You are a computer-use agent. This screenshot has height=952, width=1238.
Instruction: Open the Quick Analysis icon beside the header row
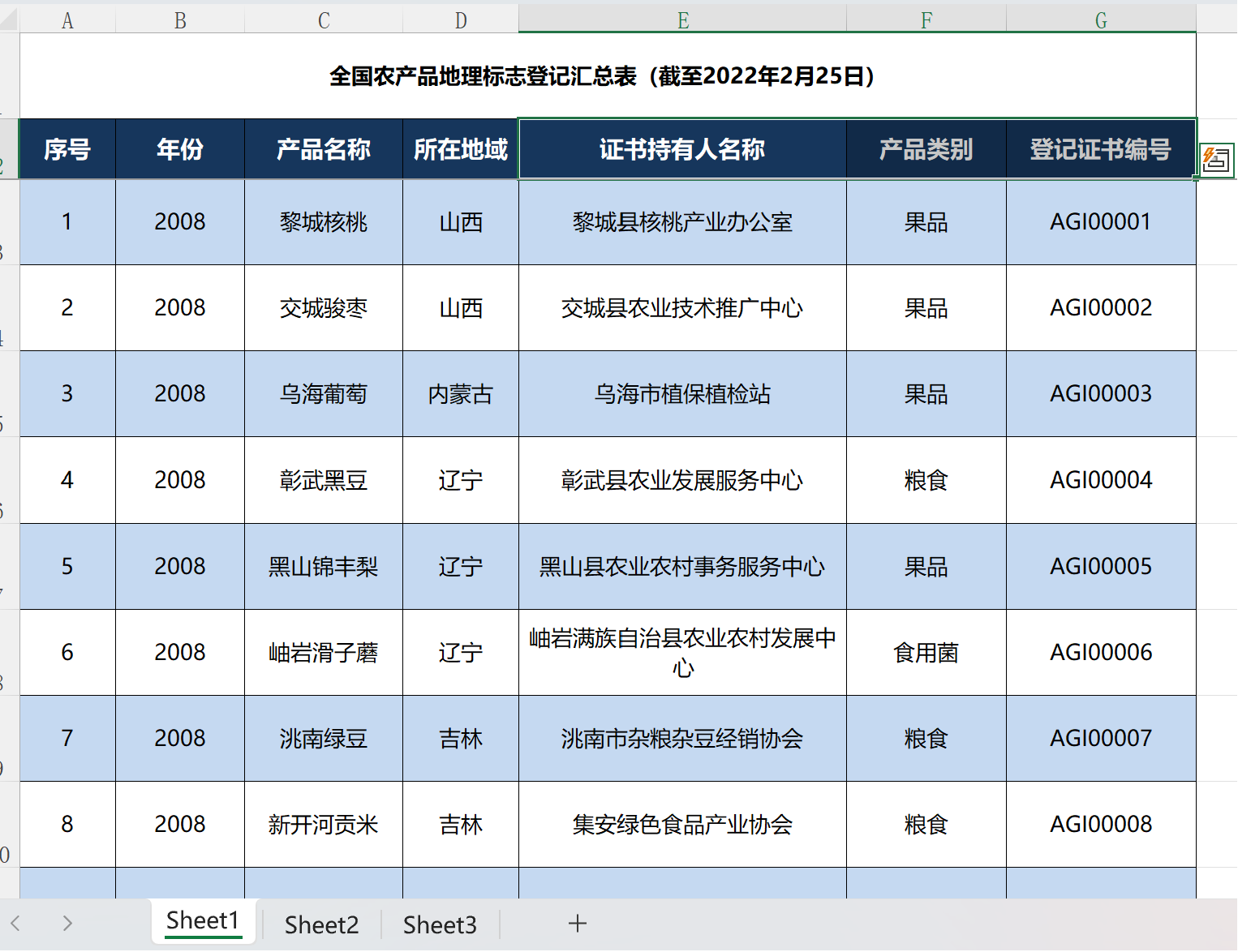pos(1216,160)
